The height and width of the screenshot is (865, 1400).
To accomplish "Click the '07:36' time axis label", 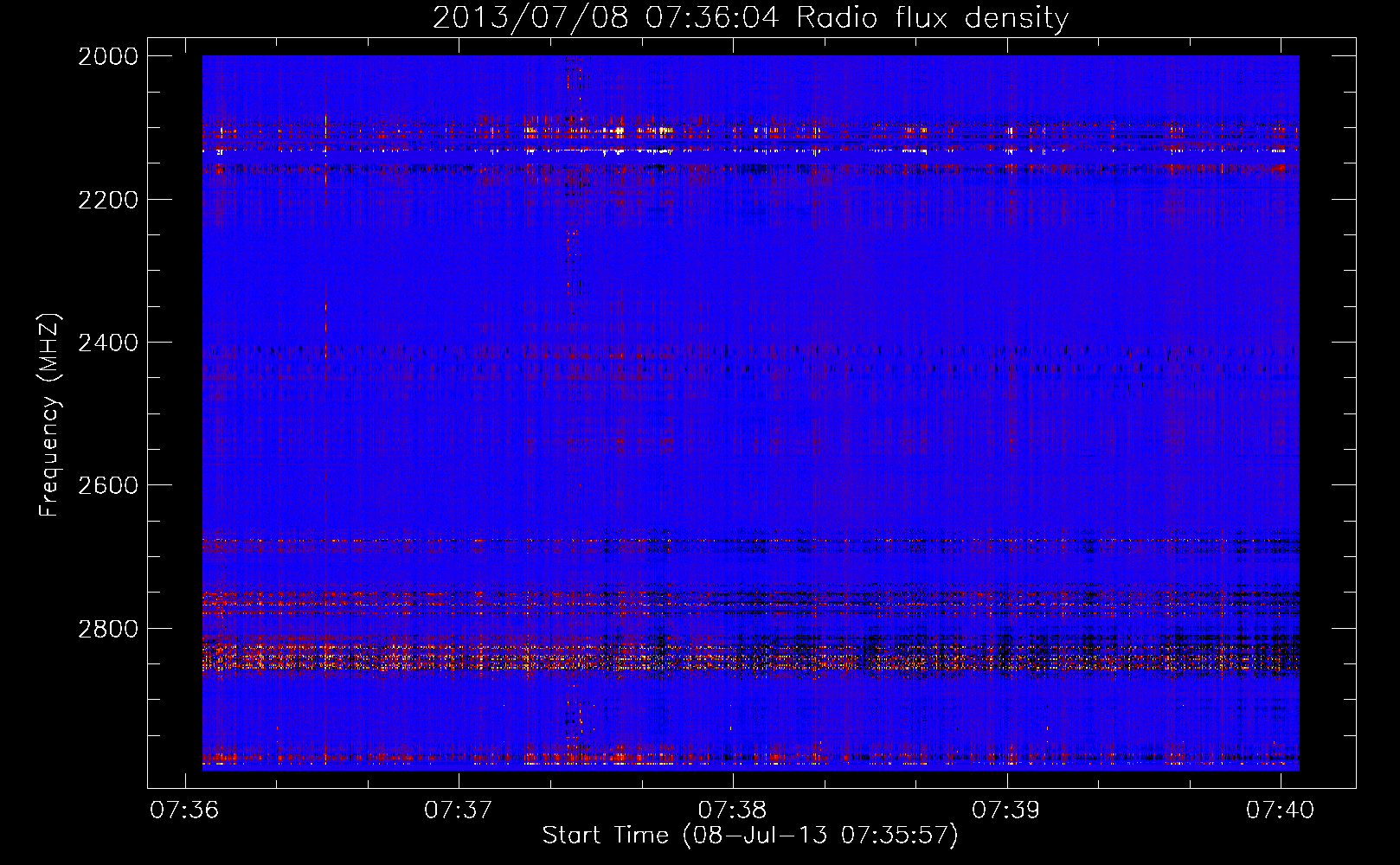I will pos(184,811).
